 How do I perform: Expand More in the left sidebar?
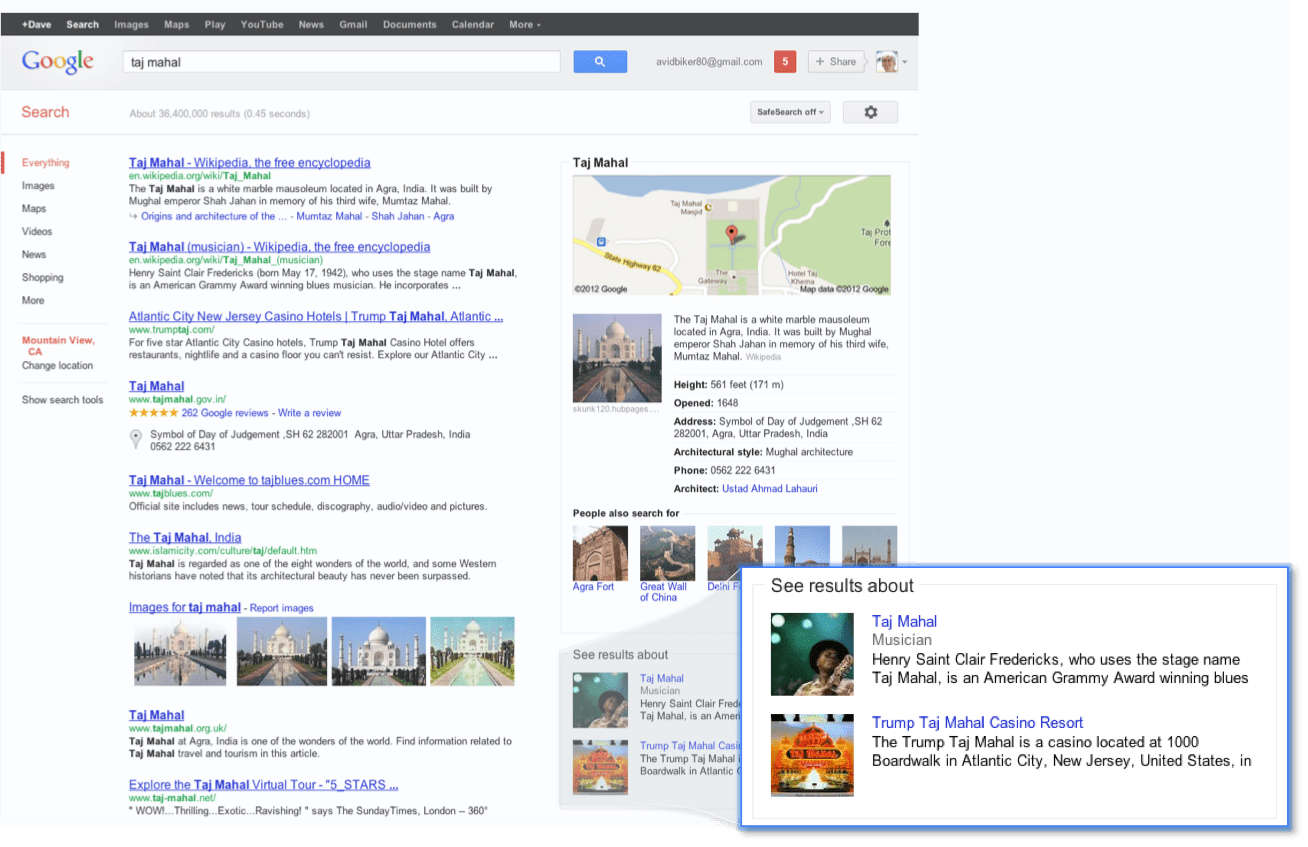(x=33, y=300)
